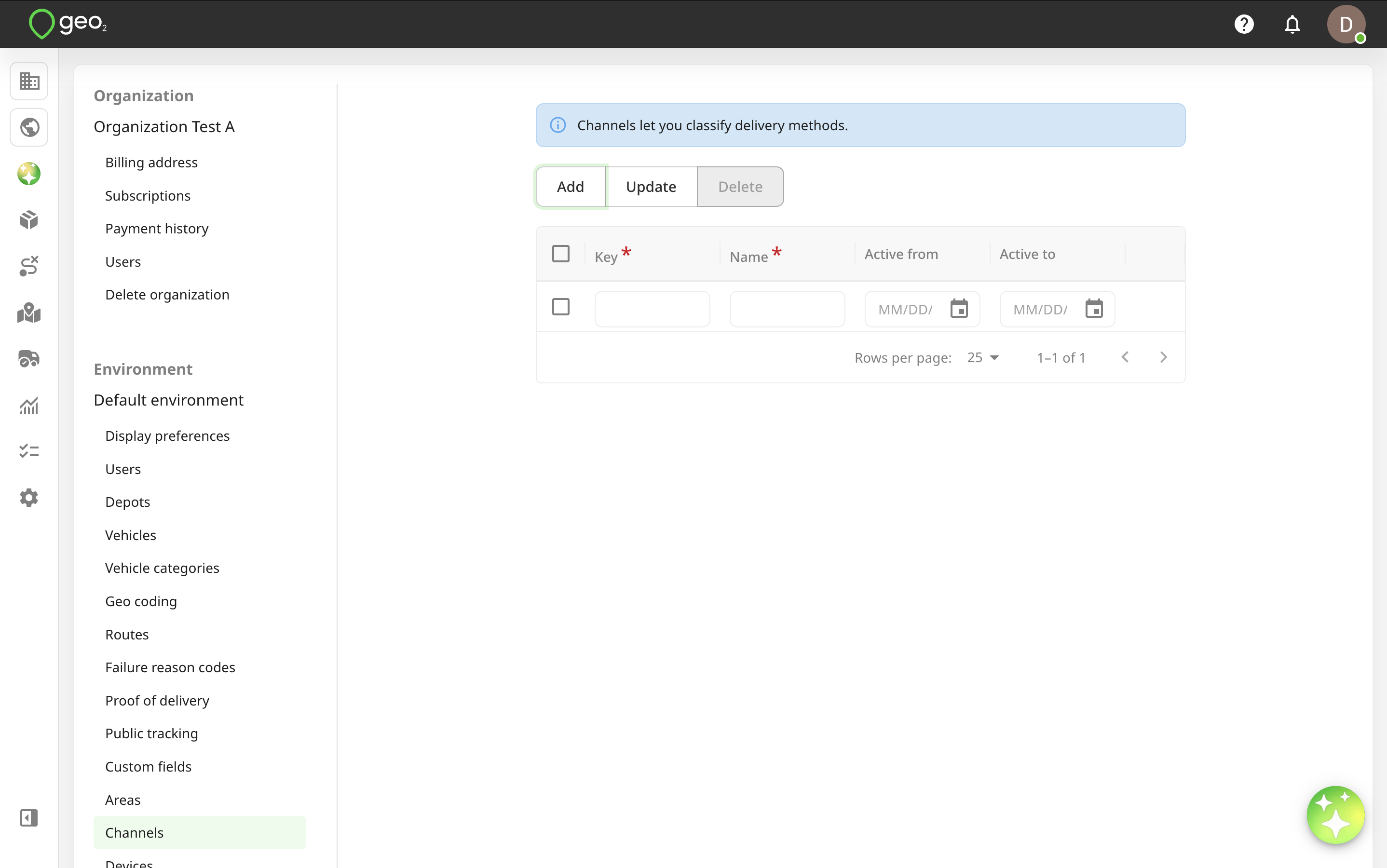Open Payment history page
Screen dimensions: 1387x868
click(x=157, y=229)
